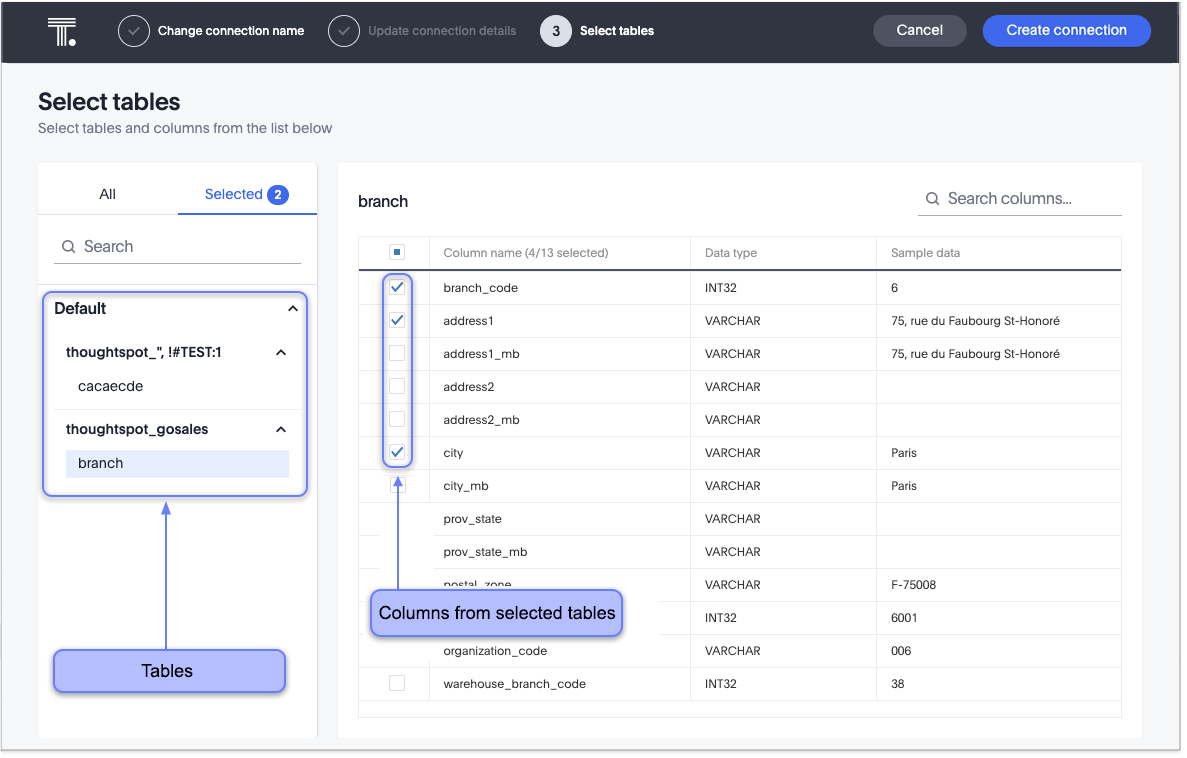
Task: Click the select-all checkbox in the column header
Action: coord(397,252)
